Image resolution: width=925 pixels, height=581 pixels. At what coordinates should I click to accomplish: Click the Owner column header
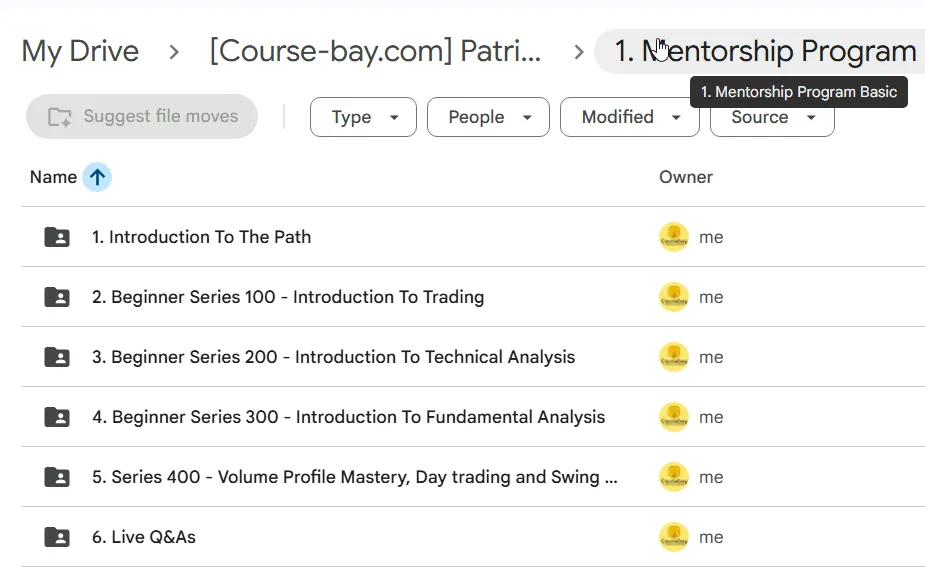pyautogui.click(x=685, y=177)
